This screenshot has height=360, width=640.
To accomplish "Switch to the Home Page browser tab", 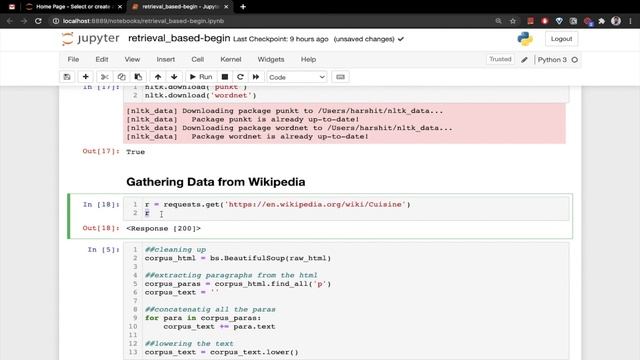I will (x=73, y=7).
